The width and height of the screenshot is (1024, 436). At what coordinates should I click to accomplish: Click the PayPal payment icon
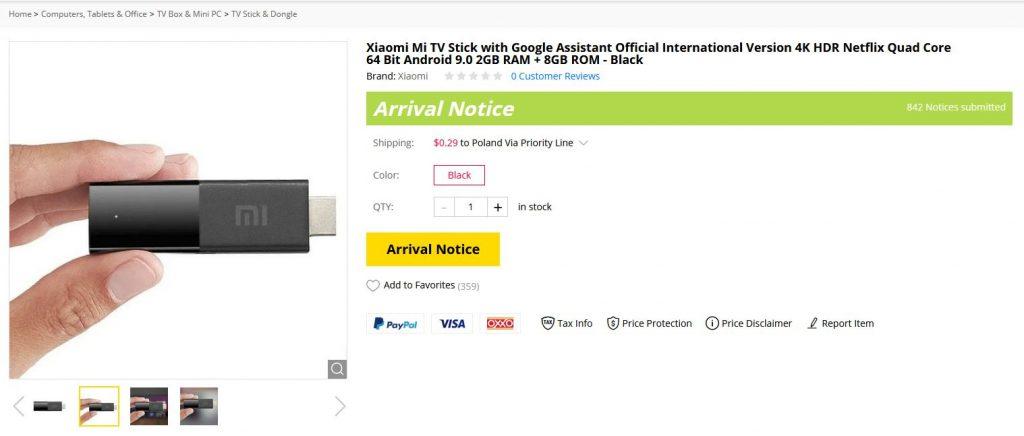pyautogui.click(x=396, y=323)
